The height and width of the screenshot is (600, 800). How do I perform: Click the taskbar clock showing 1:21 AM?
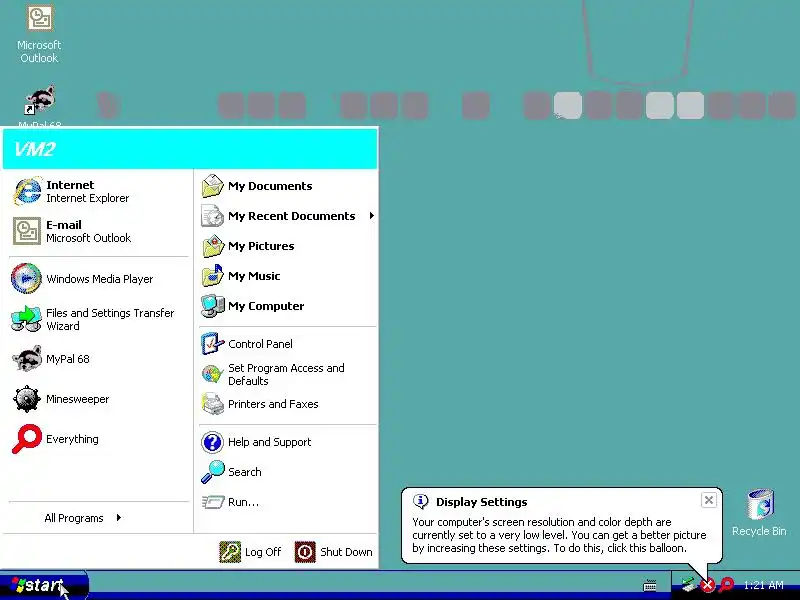(x=763, y=585)
